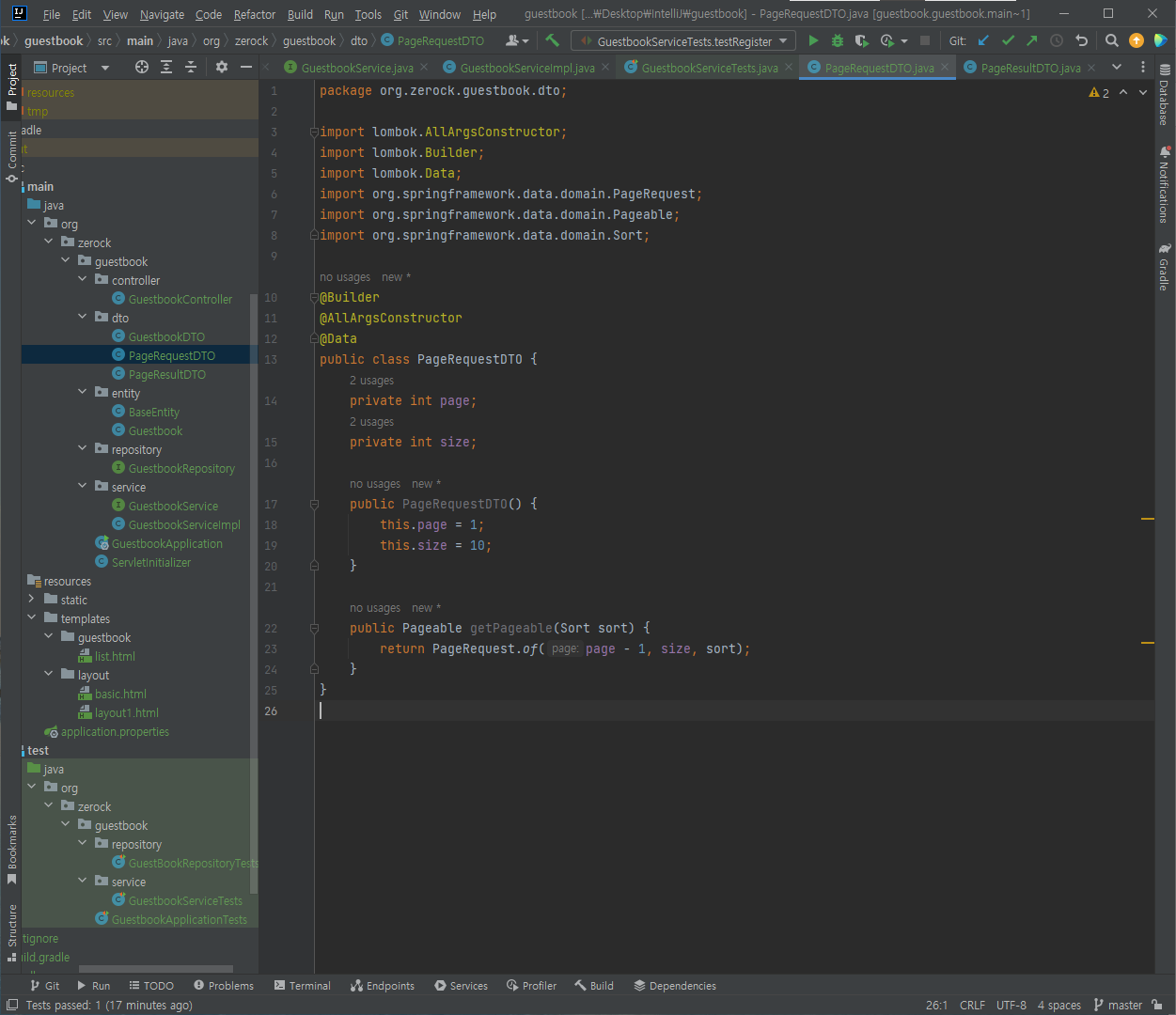The image size is (1176, 1015).
Task: Build project with the hammer icon
Action: click(553, 40)
